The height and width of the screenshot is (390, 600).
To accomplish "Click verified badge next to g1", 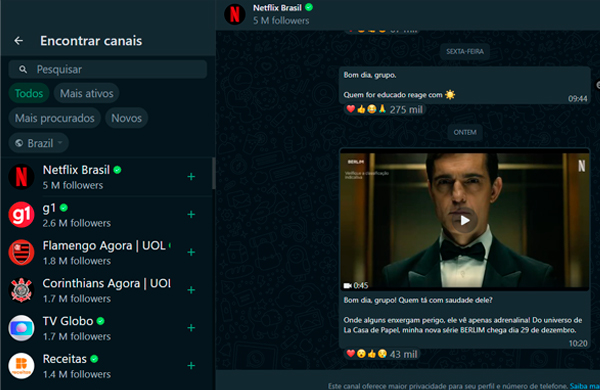I will pyautogui.click(x=64, y=208).
